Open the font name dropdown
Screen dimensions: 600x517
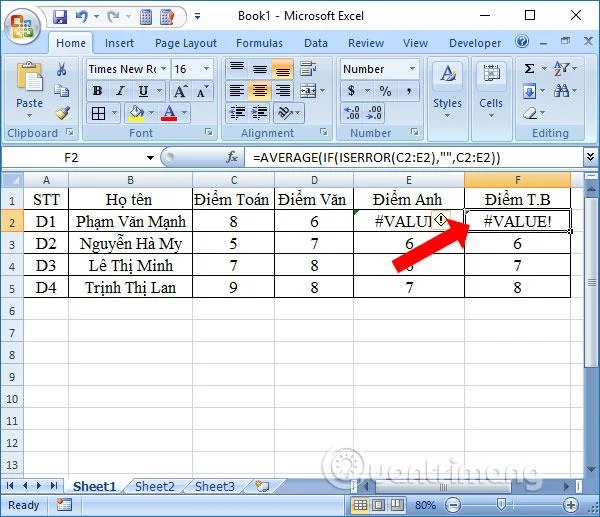163,68
